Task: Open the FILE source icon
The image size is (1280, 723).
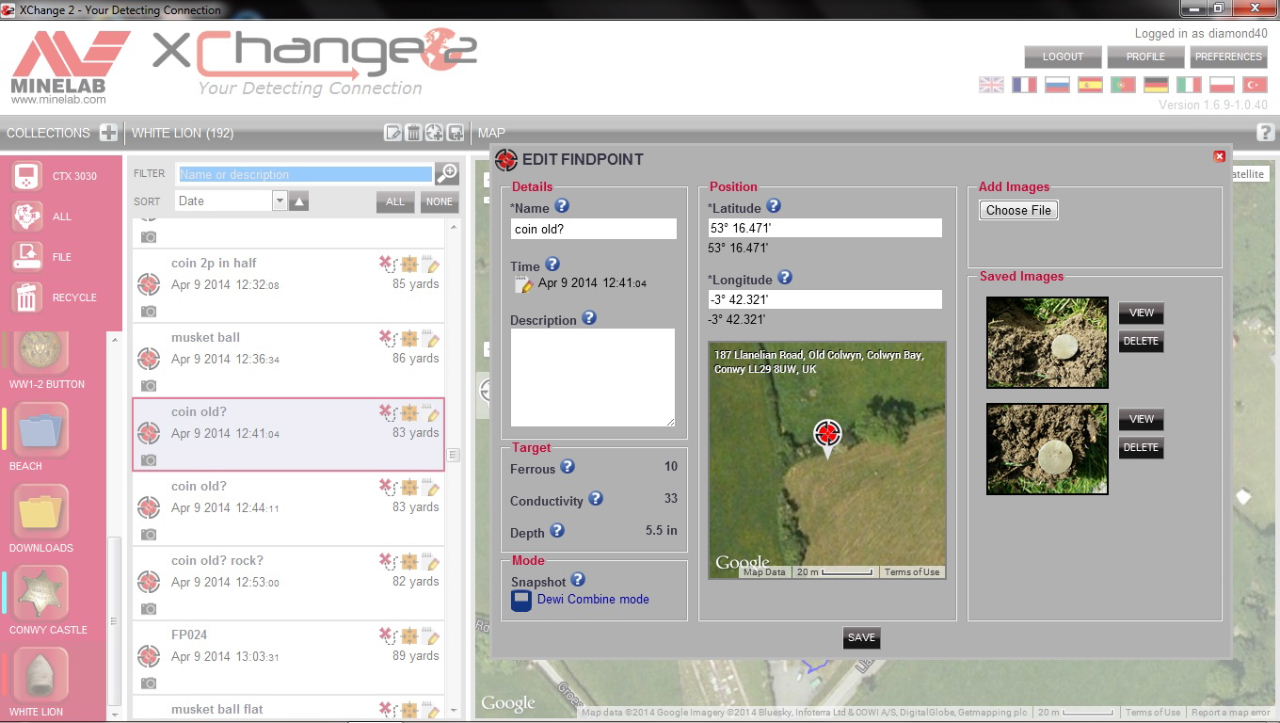Action: tap(27, 257)
